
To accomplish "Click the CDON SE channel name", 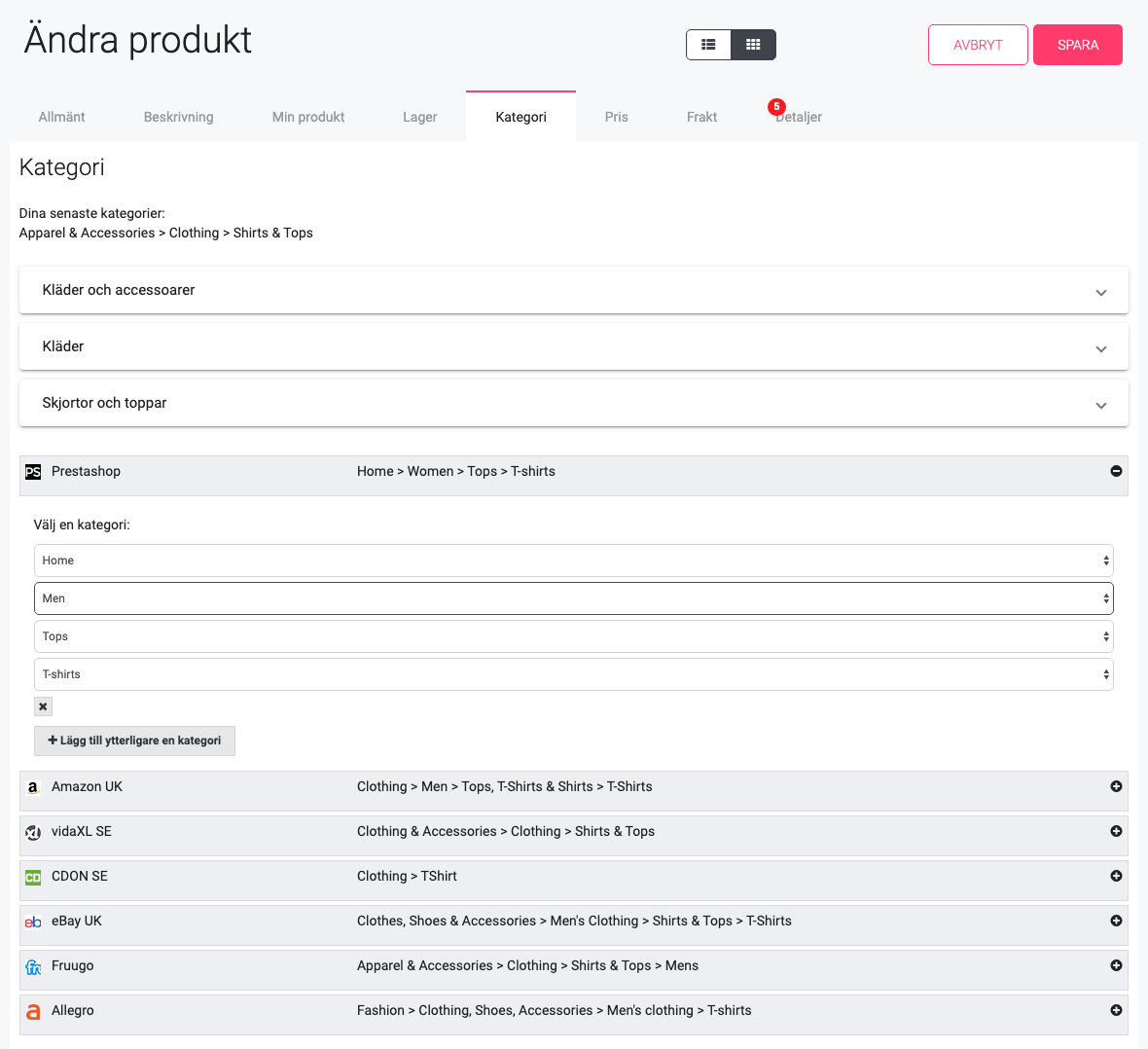I will pos(79,876).
